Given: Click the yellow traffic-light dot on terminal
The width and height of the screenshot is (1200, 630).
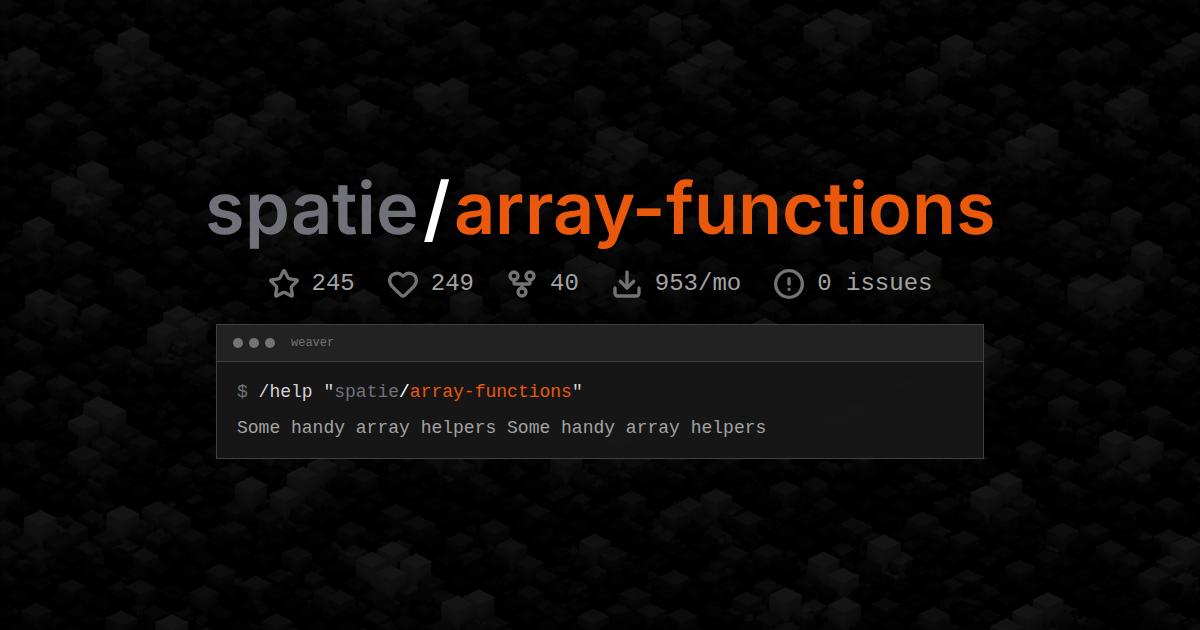Looking at the screenshot, I should [254, 342].
